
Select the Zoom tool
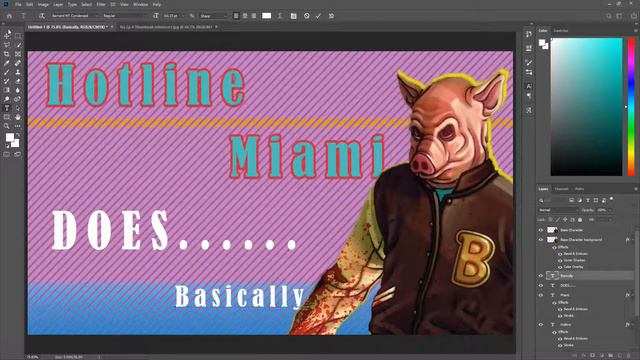(x=7, y=126)
